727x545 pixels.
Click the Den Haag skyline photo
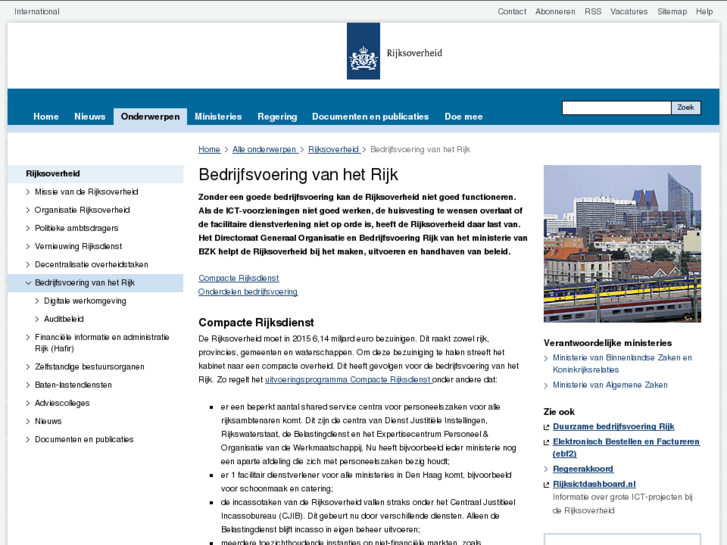click(622, 244)
